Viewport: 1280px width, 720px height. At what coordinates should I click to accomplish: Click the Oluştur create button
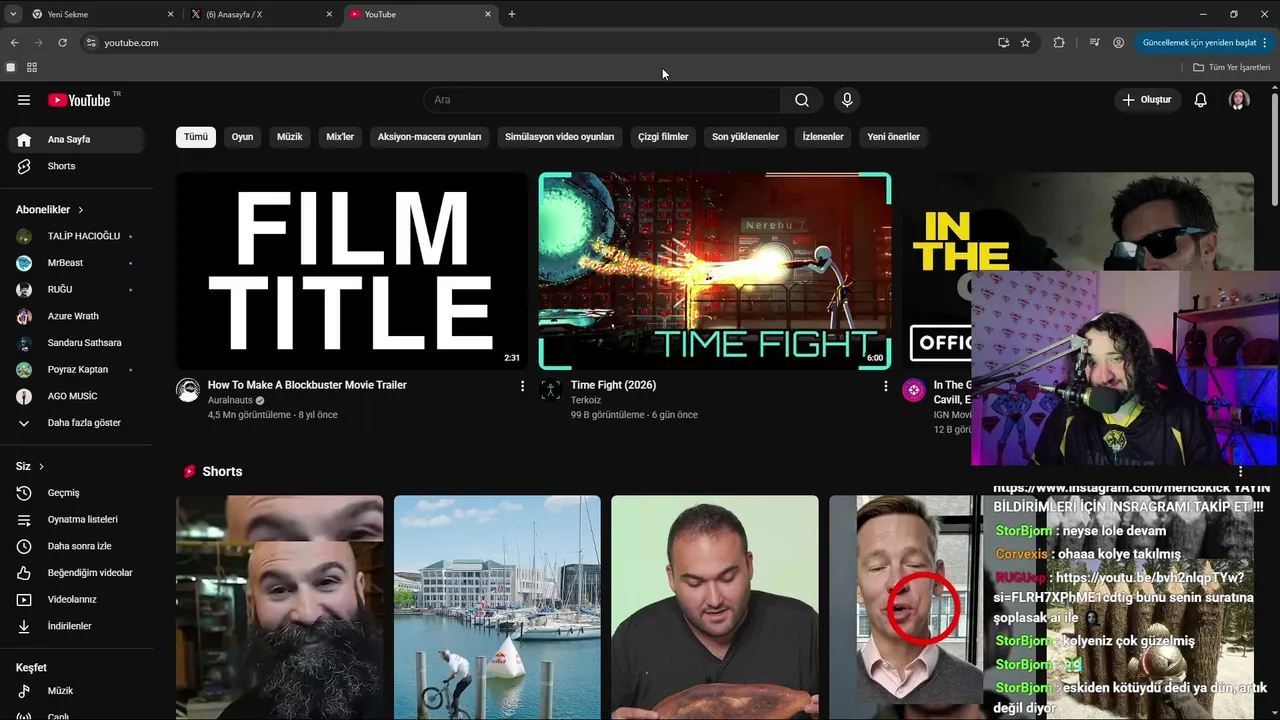point(1146,100)
